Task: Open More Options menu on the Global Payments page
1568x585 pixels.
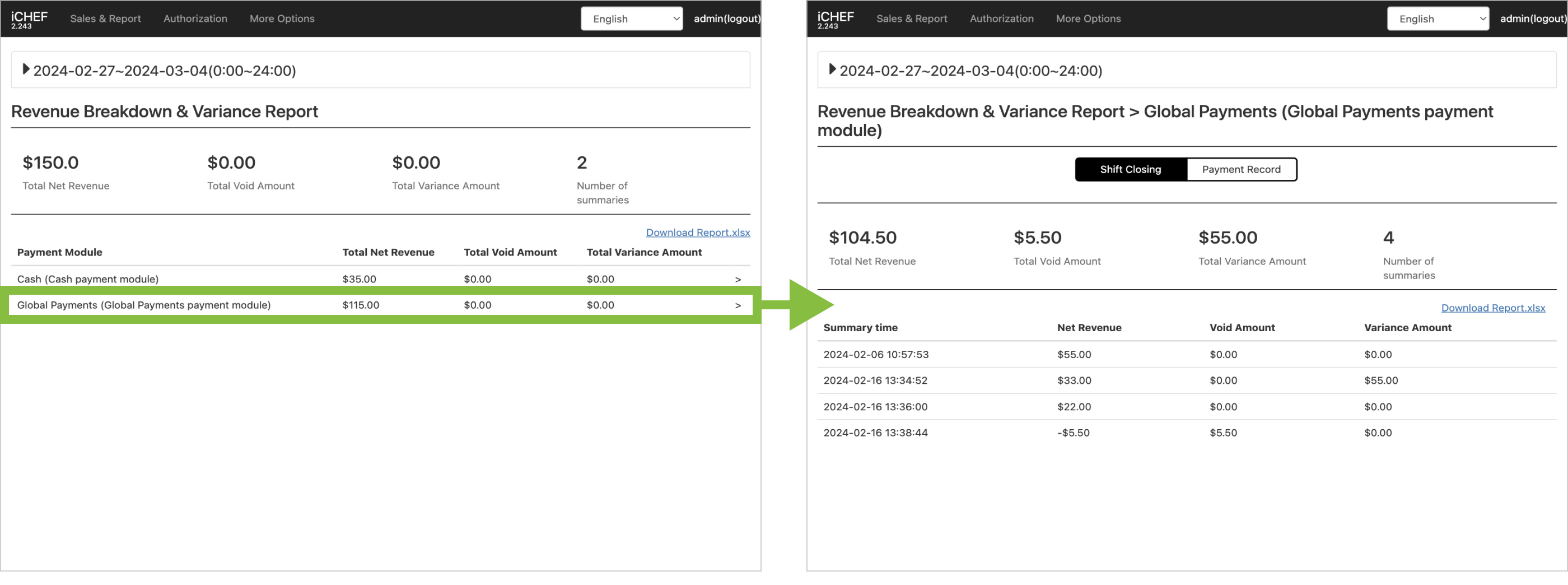Action: (x=1088, y=18)
